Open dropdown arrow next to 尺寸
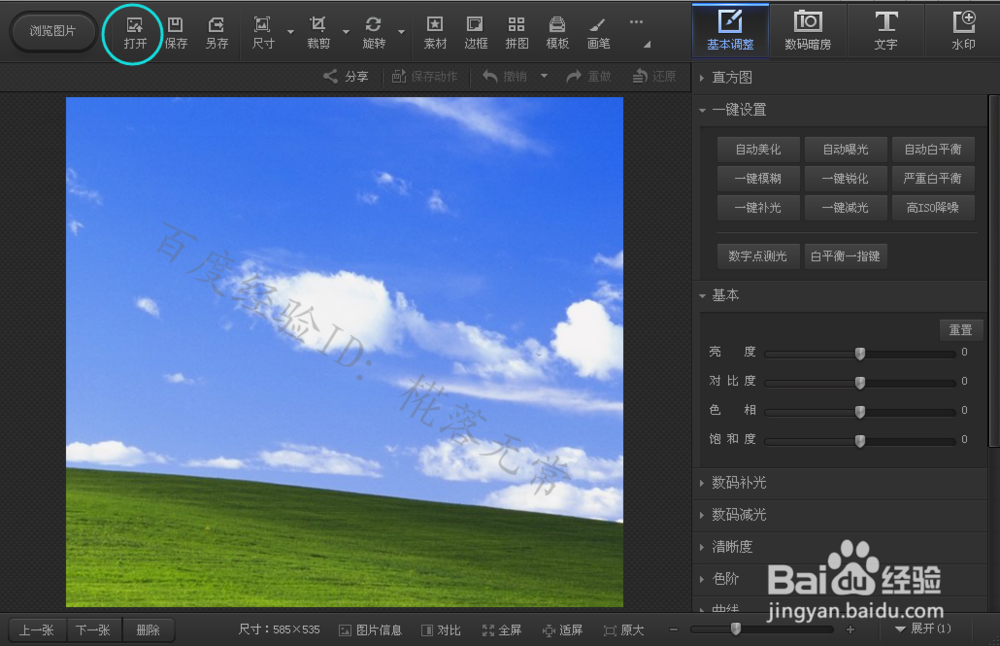This screenshot has width=1000, height=646. pyautogui.click(x=291, y=32)
